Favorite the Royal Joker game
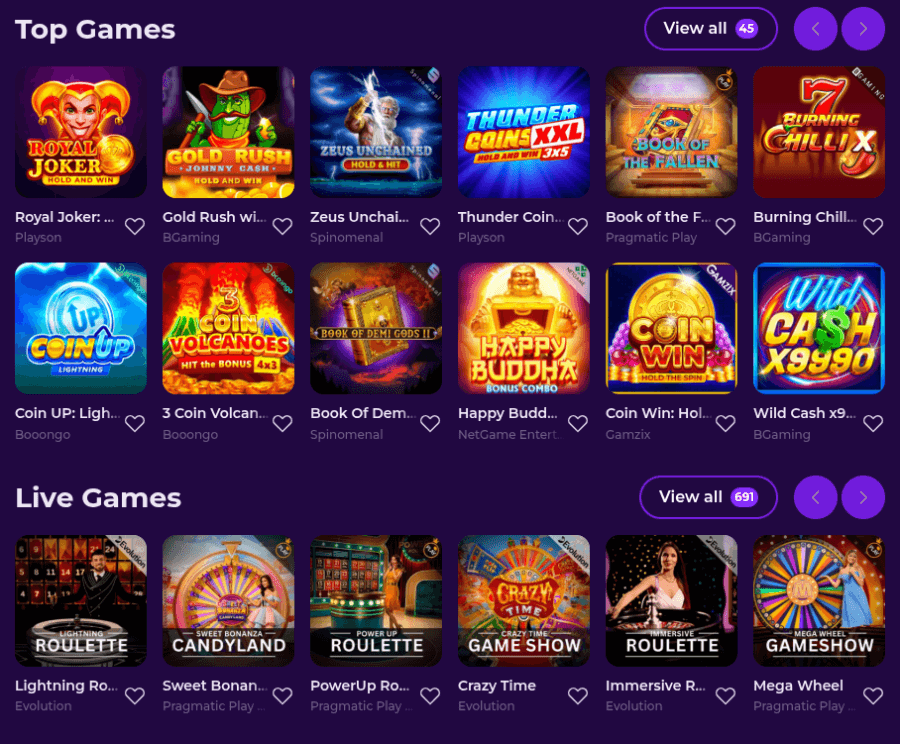The image size is (900, 744). 135,227
